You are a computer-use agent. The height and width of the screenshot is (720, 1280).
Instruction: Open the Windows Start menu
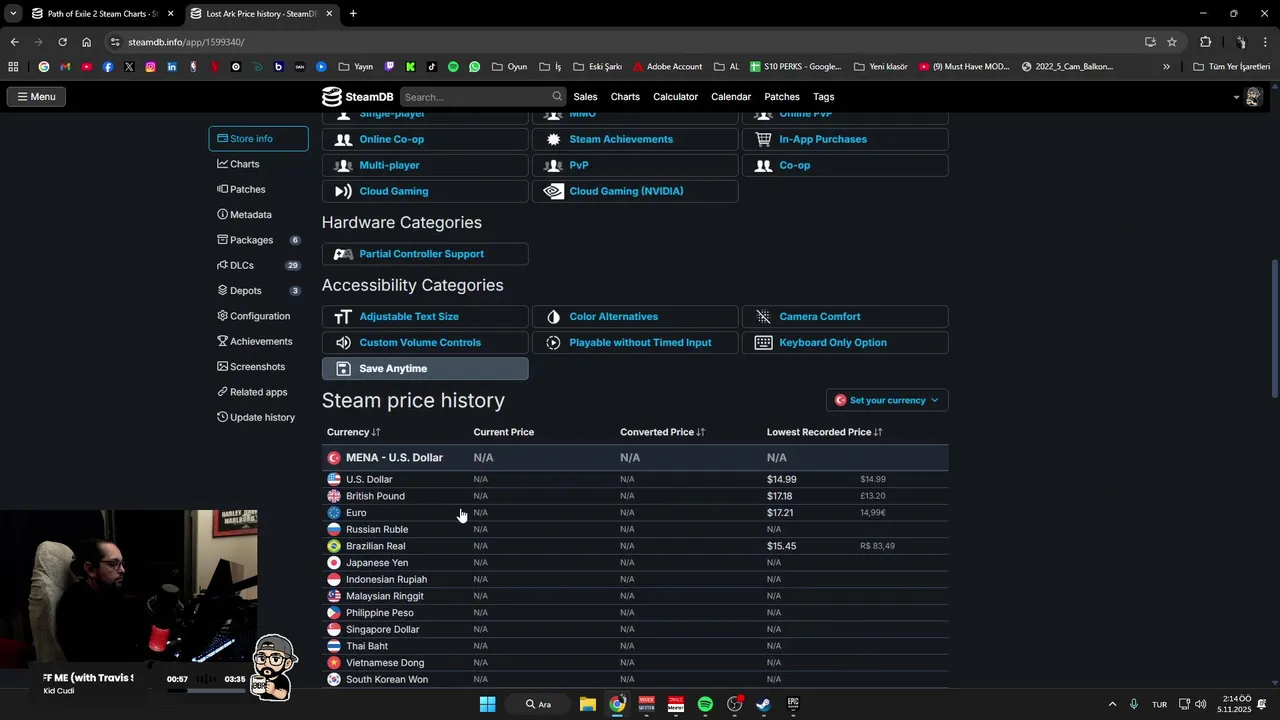(x=487, y=704)
